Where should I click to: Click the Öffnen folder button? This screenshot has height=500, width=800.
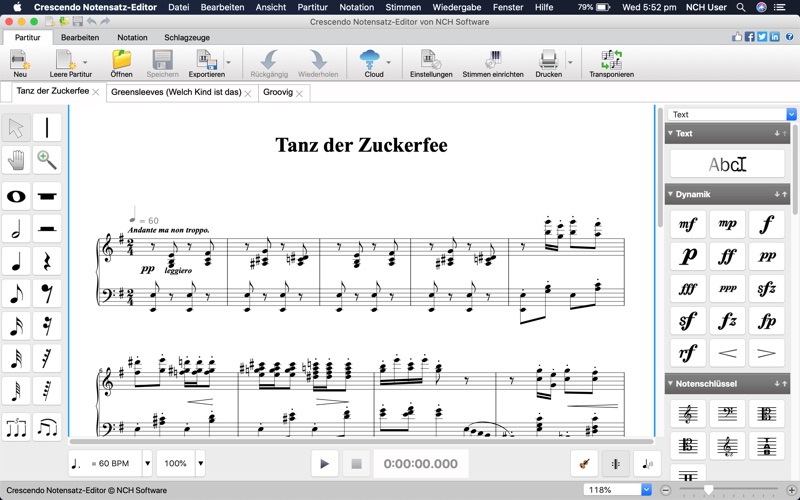(x=121, y=64)
